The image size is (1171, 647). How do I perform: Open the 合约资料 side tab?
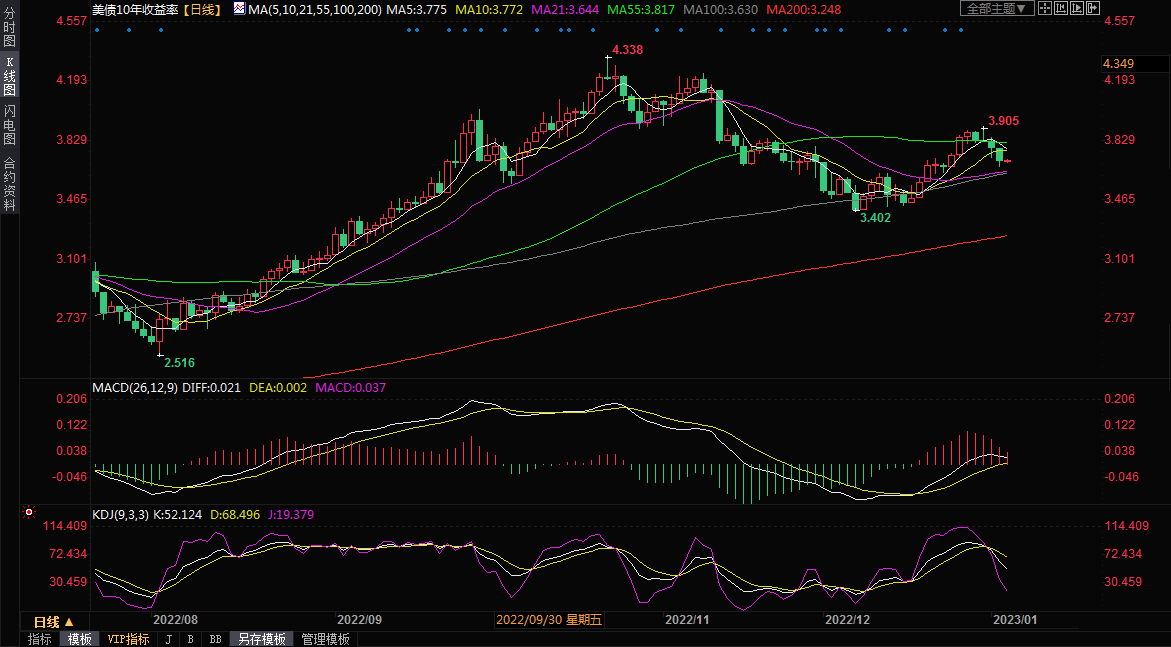point(9,183)
